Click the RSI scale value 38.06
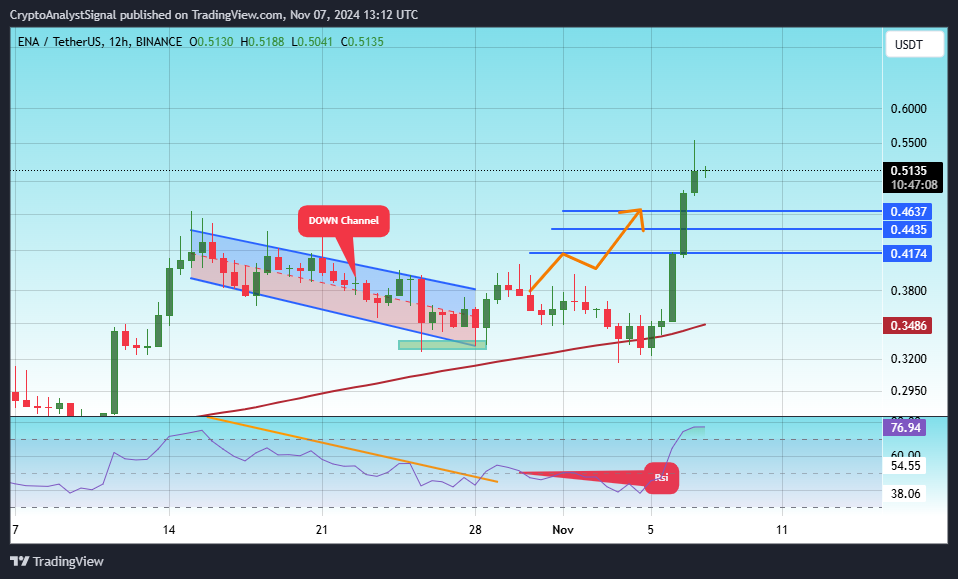 coord(905,493)
